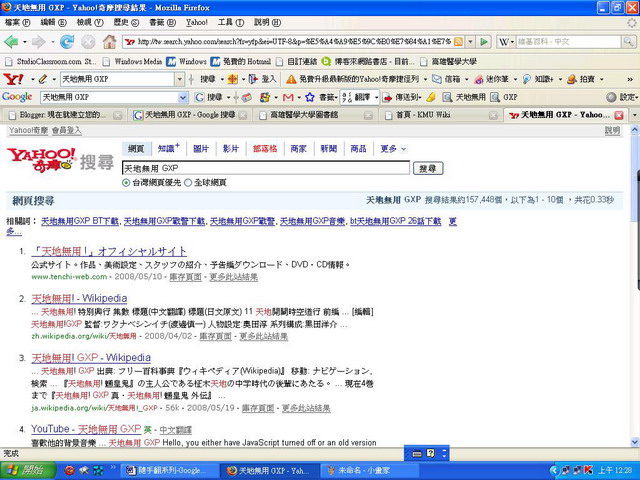Open the StudioClassroom.com bookmark
The width and height of the screenshot is (640, 480).
(51, 62)
